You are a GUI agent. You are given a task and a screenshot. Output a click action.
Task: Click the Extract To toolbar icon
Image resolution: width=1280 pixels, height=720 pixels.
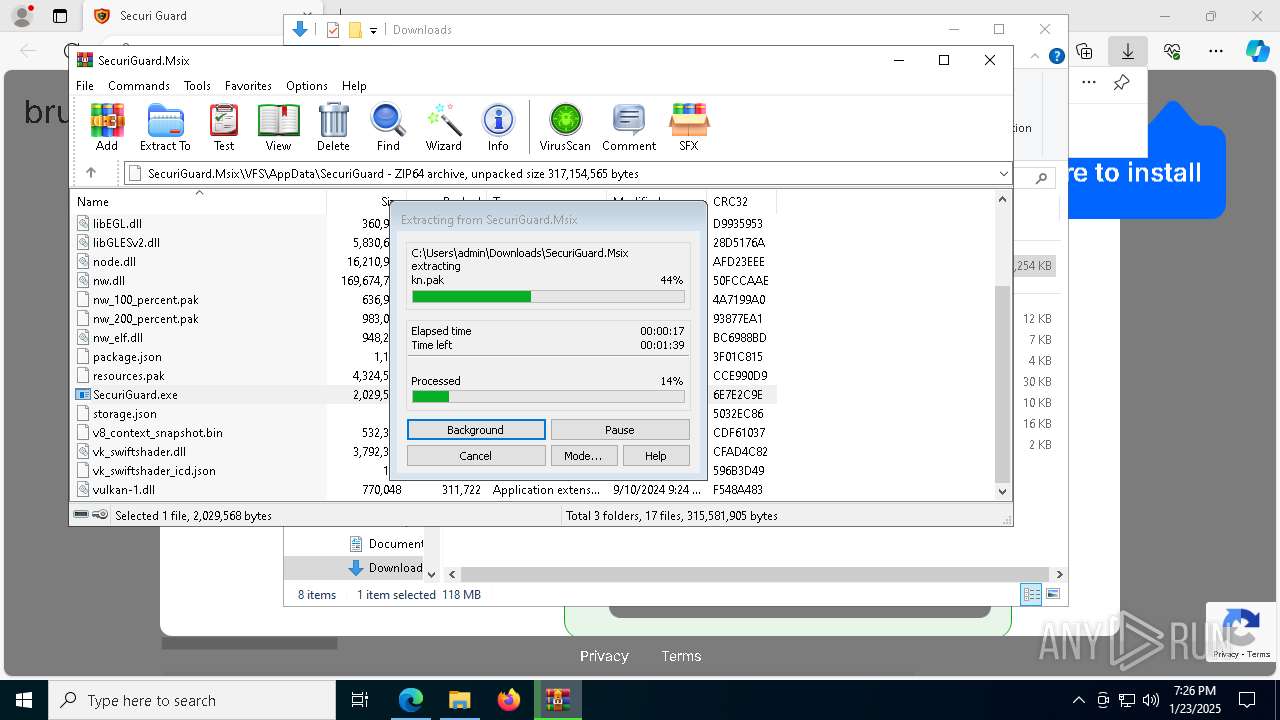tap(165, 127)
